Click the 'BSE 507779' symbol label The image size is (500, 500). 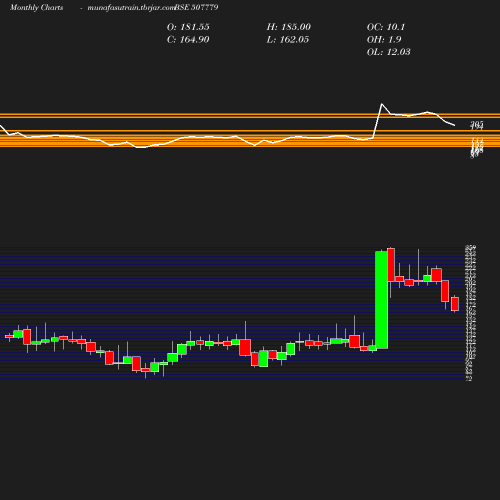pos(196,7)
